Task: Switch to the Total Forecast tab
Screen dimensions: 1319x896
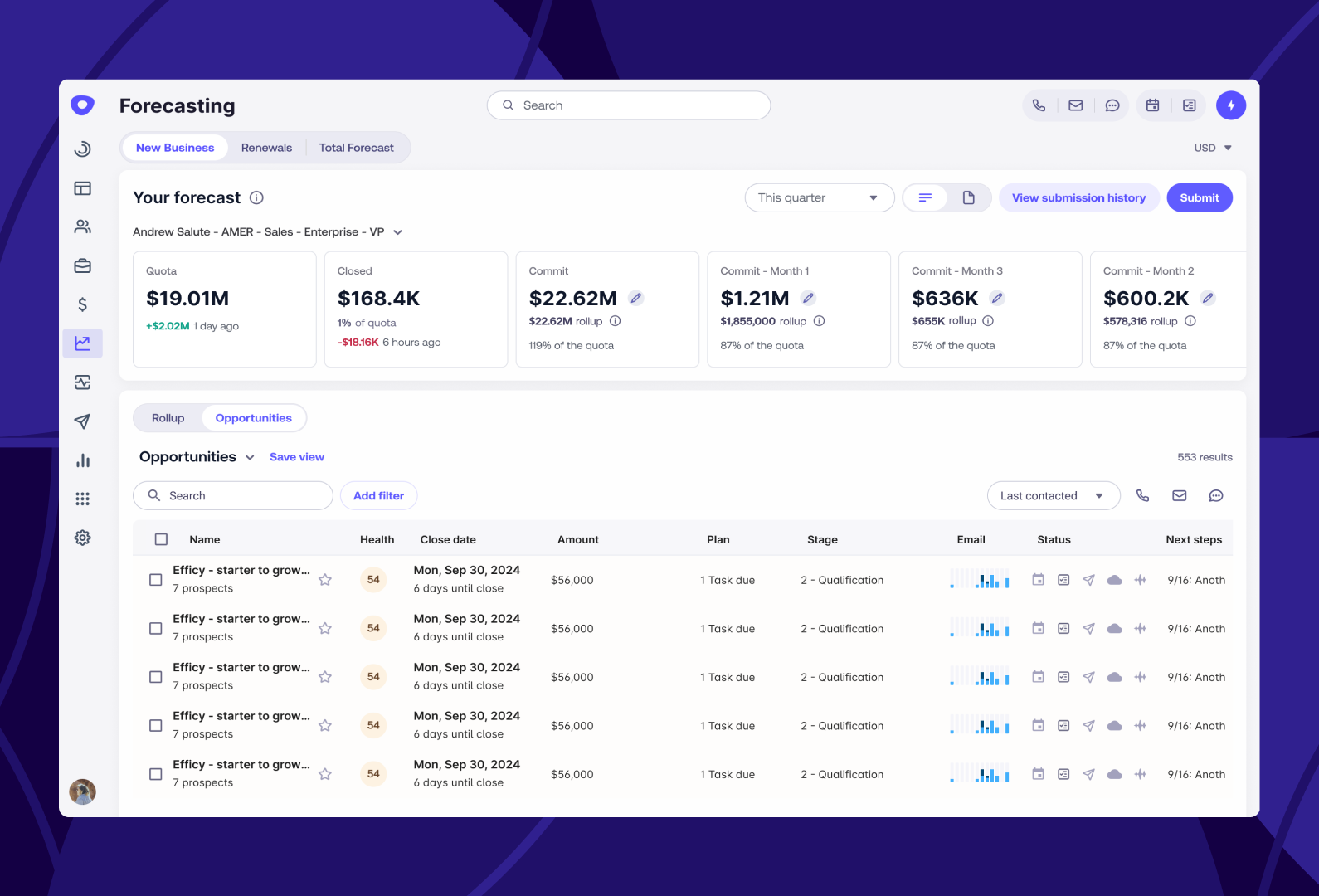Action: coord(357,148)
